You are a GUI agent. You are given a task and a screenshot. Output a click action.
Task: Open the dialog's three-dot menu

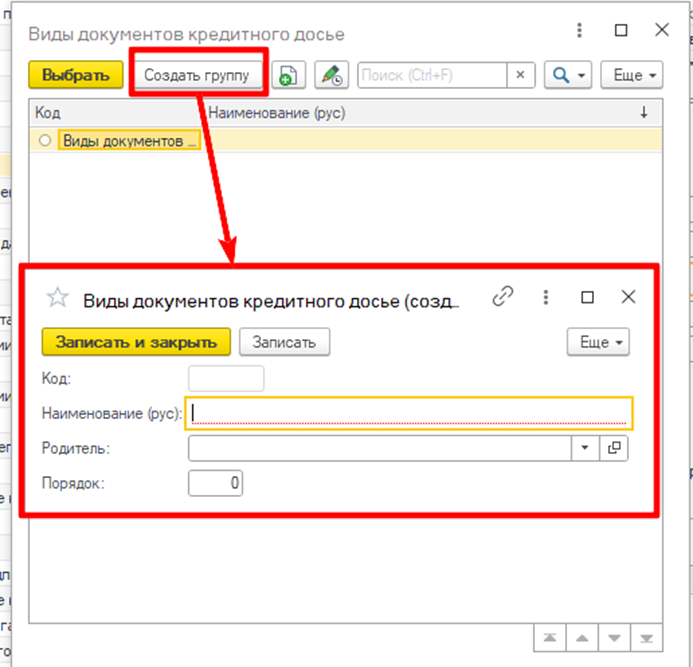[546, 297]
